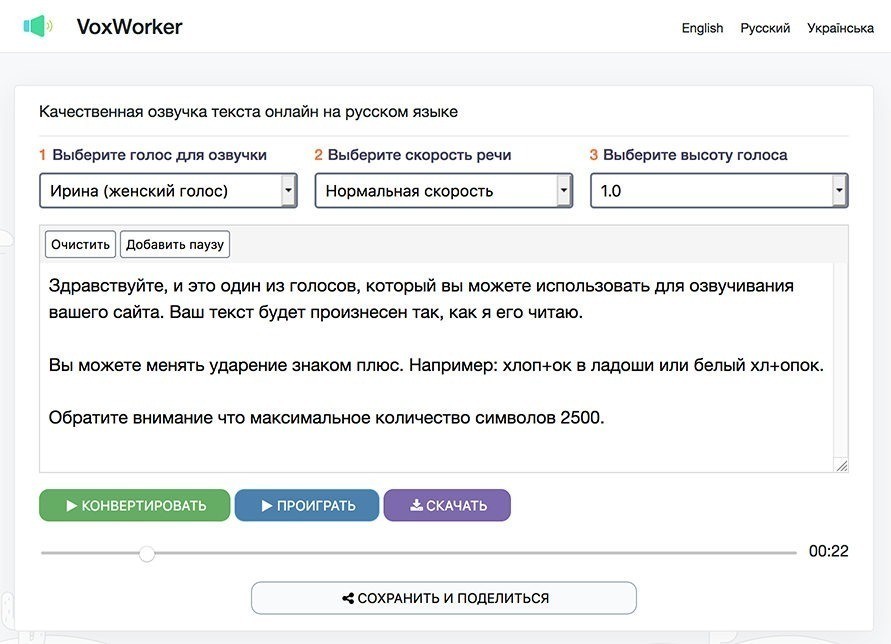This screenshot has height=644, width=891.
Task: Click the textarea resize handle corner
Action: 842,466
